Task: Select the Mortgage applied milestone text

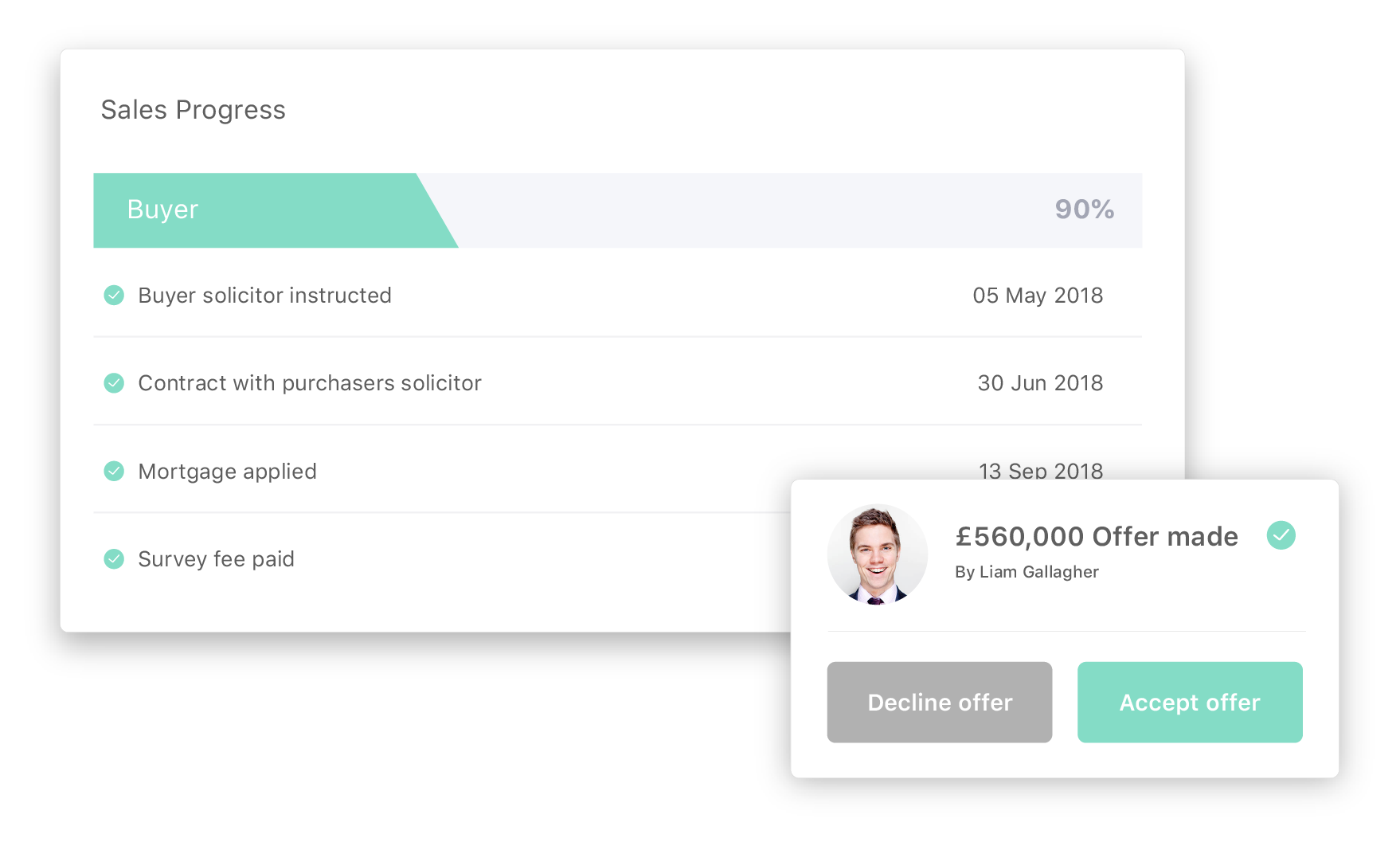Action: 227,472
